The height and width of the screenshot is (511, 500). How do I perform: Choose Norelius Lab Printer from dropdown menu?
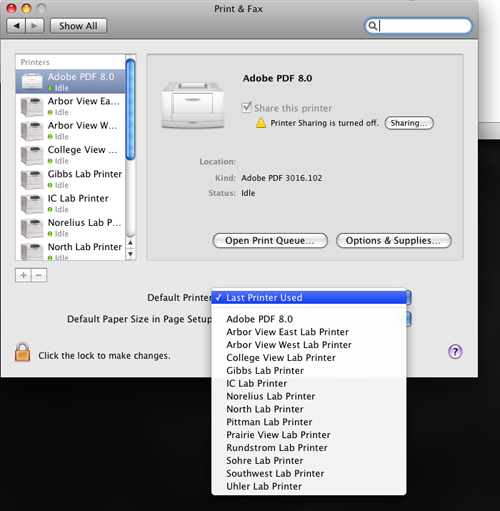[x=309, y=396]
